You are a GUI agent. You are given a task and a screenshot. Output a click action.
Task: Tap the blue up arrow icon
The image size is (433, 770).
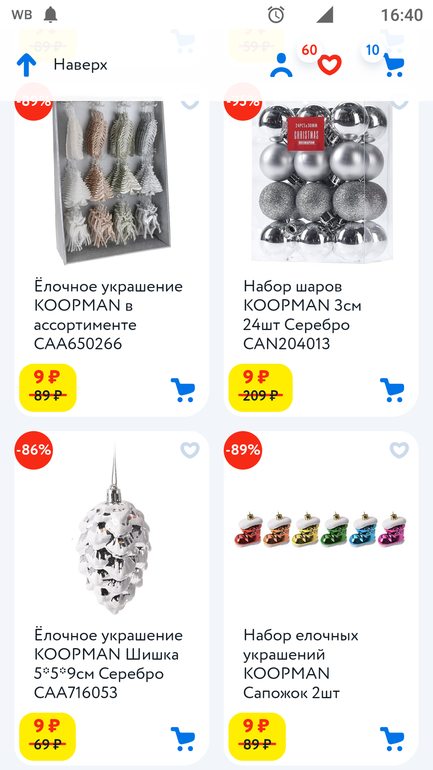tap(26, 65)
